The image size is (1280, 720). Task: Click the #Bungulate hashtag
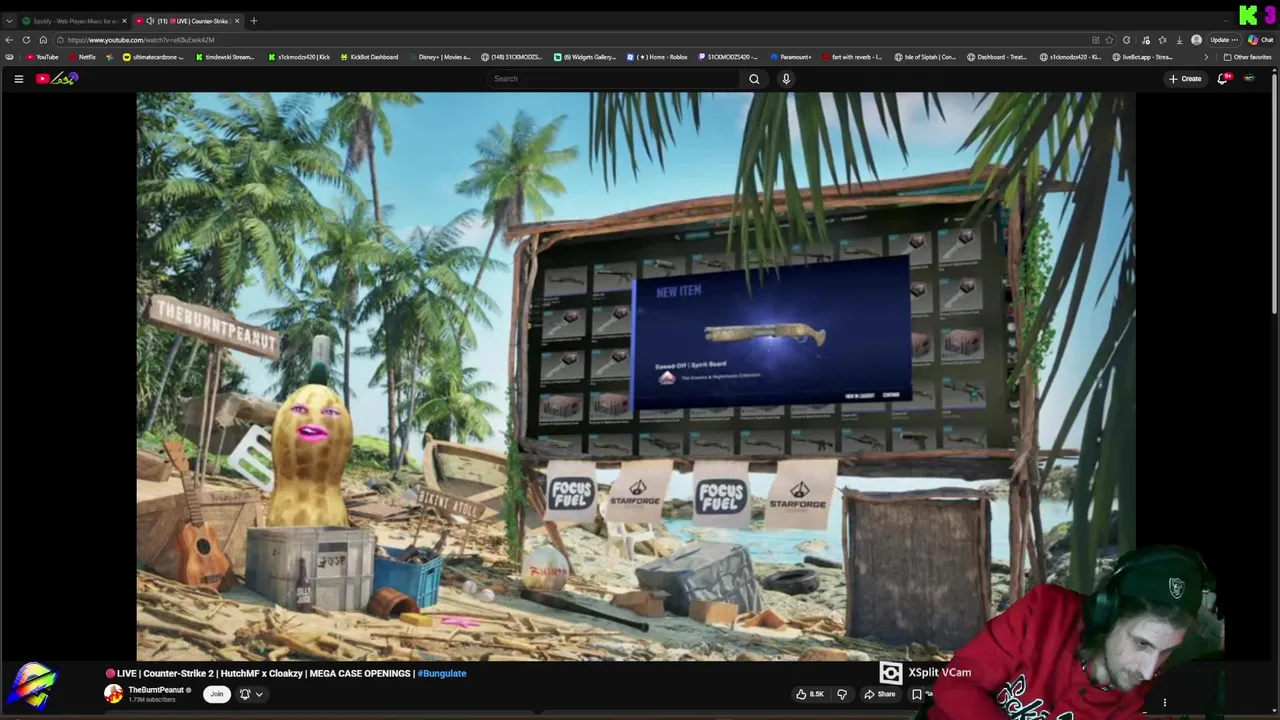(x=442, y=673)
